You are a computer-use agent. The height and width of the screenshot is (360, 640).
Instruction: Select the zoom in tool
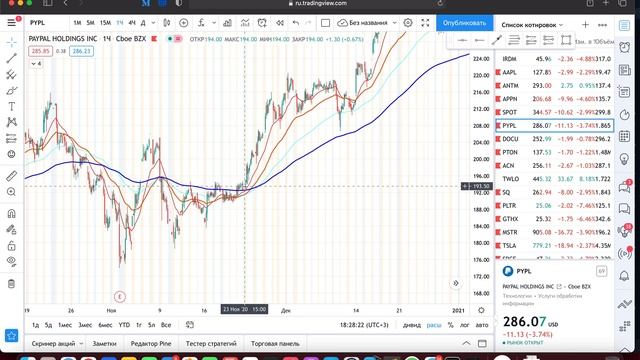[11, 192]
